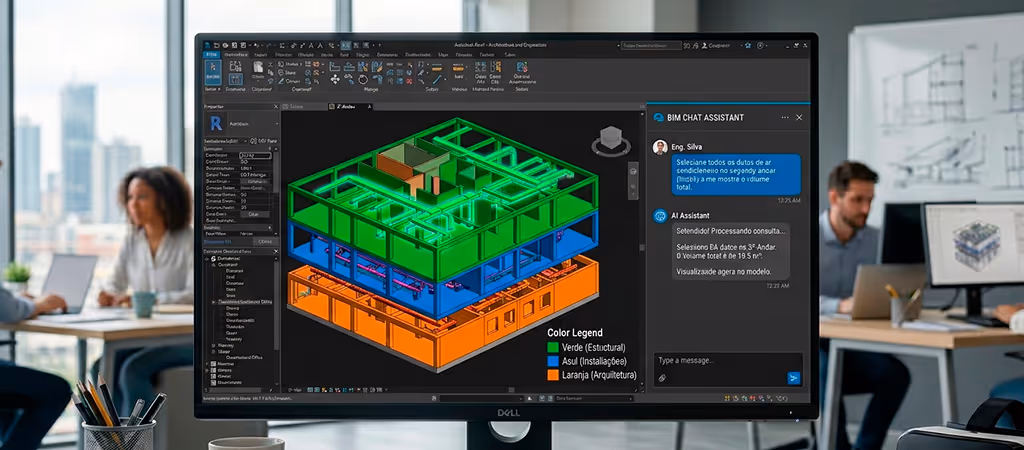This screenshot has height=450, width=1024.
Task: Select the highlighted row in the browser tree
Action: (x=242, y=302)
